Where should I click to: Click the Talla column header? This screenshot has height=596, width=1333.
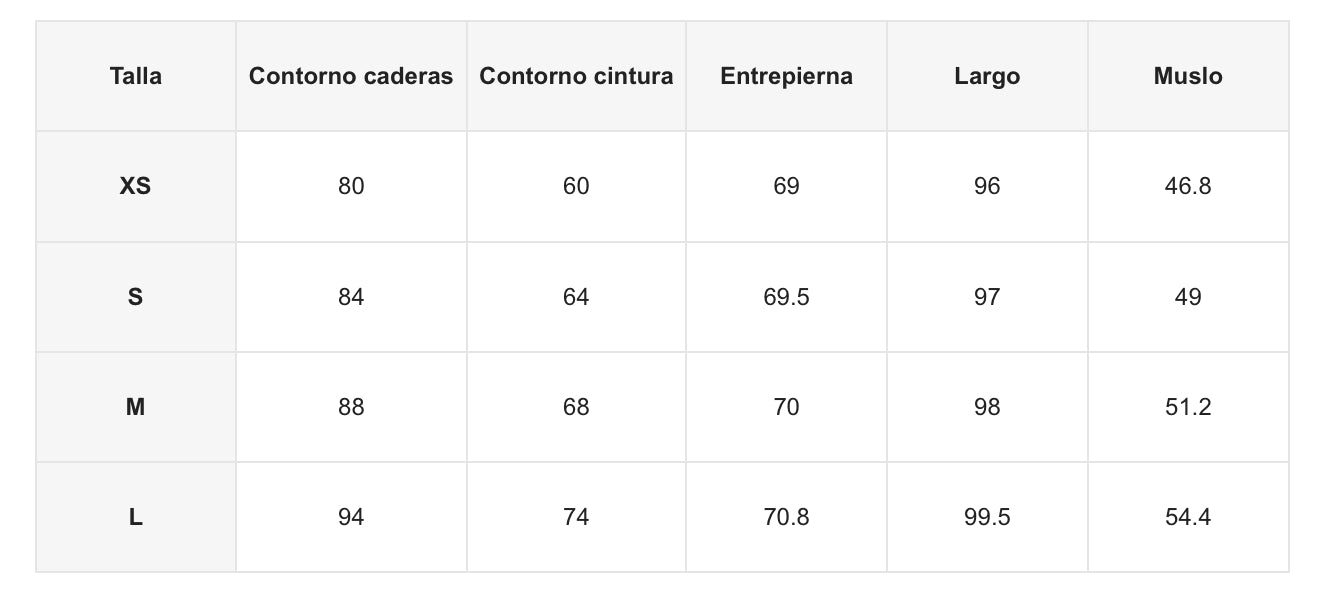(x=136, y=76)
